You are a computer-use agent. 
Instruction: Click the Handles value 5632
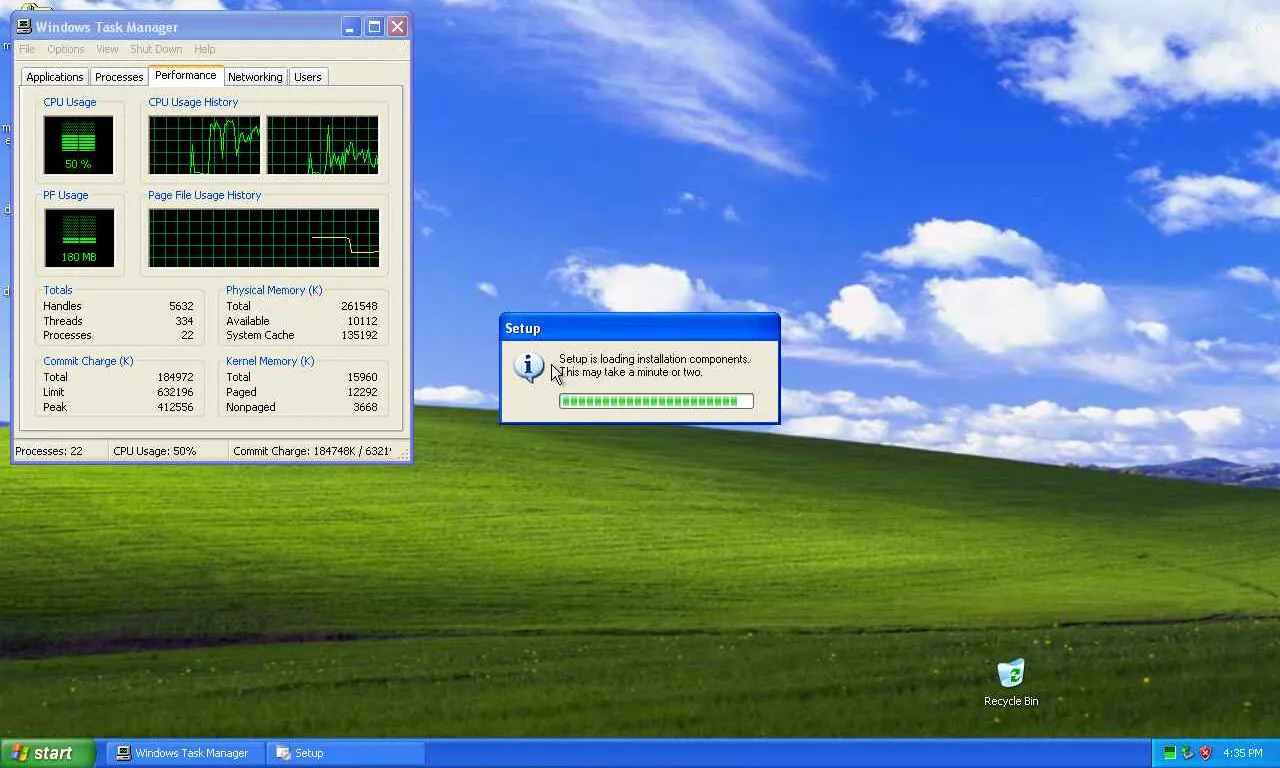181,306
